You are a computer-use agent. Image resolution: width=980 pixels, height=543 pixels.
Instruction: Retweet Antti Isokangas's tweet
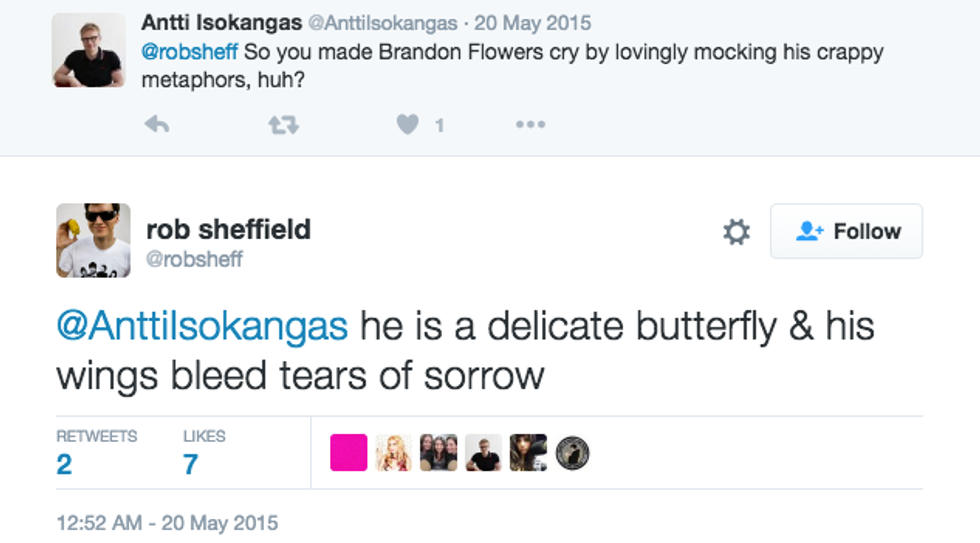tap(283, 124)
